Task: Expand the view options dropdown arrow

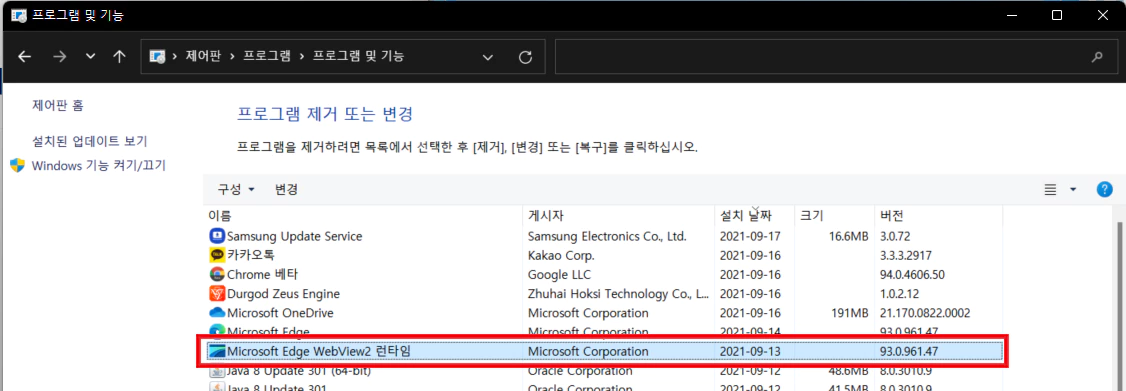Action: coord(1073,190)
